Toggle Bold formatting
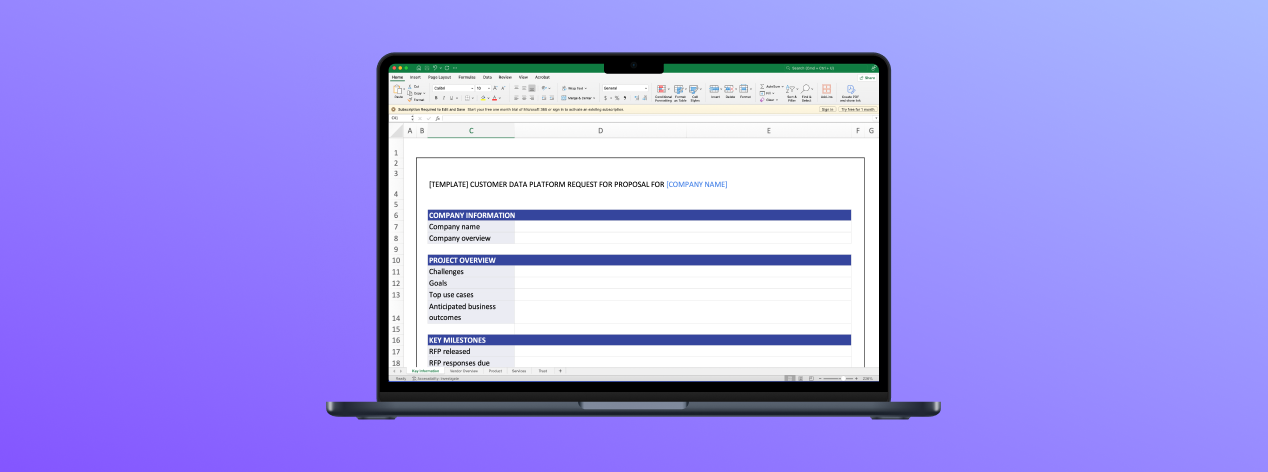Screen dimensions: 1268x472 (x=435, y=98)
